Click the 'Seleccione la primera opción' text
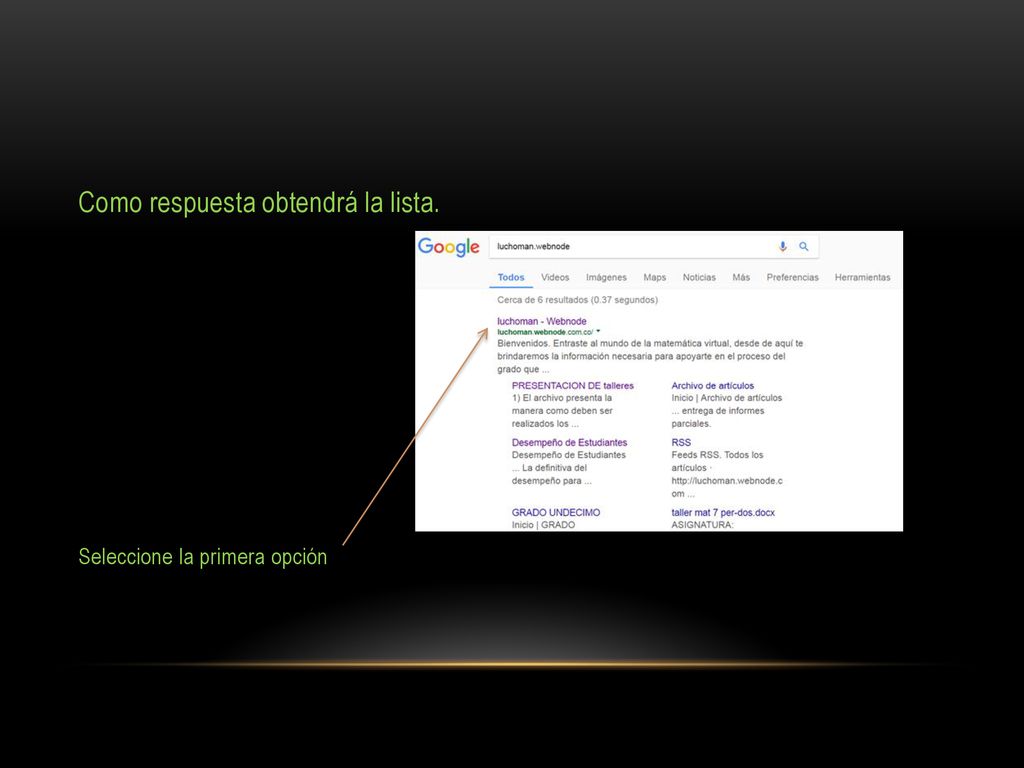Image resolution: width=1024 pixels, height=768 pixels. pos(202,556)
